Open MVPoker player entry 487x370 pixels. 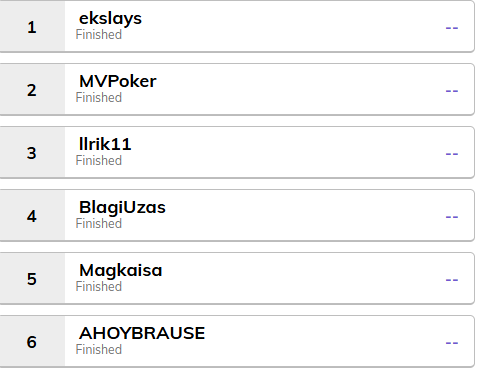[x=237, y=89]
